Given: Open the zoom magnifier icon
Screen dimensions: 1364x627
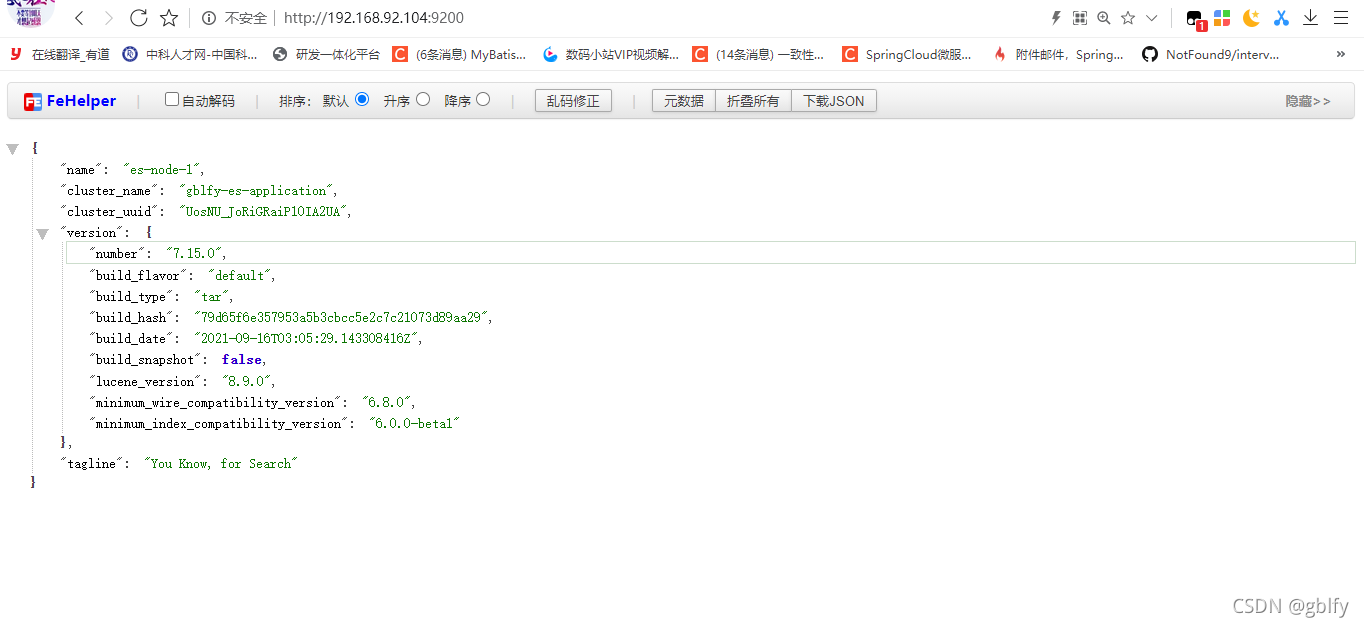Looking at the screenshot, I should point(1104,18).
